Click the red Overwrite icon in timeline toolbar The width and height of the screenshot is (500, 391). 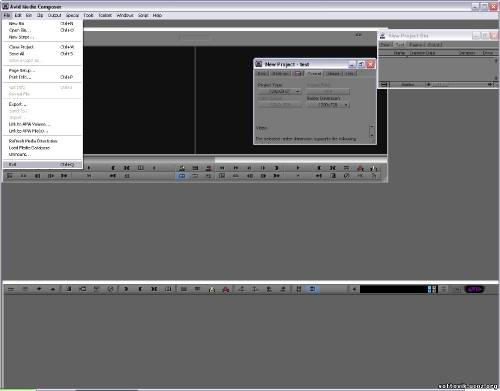pos(226,289)
